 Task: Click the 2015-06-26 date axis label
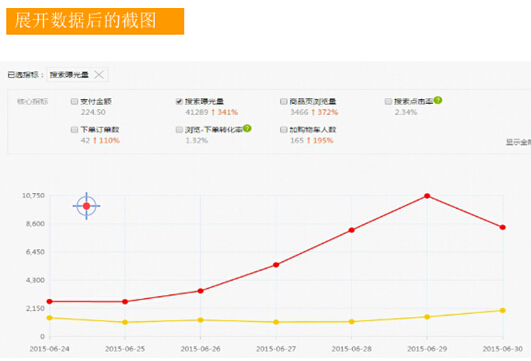tap(200, 349)
